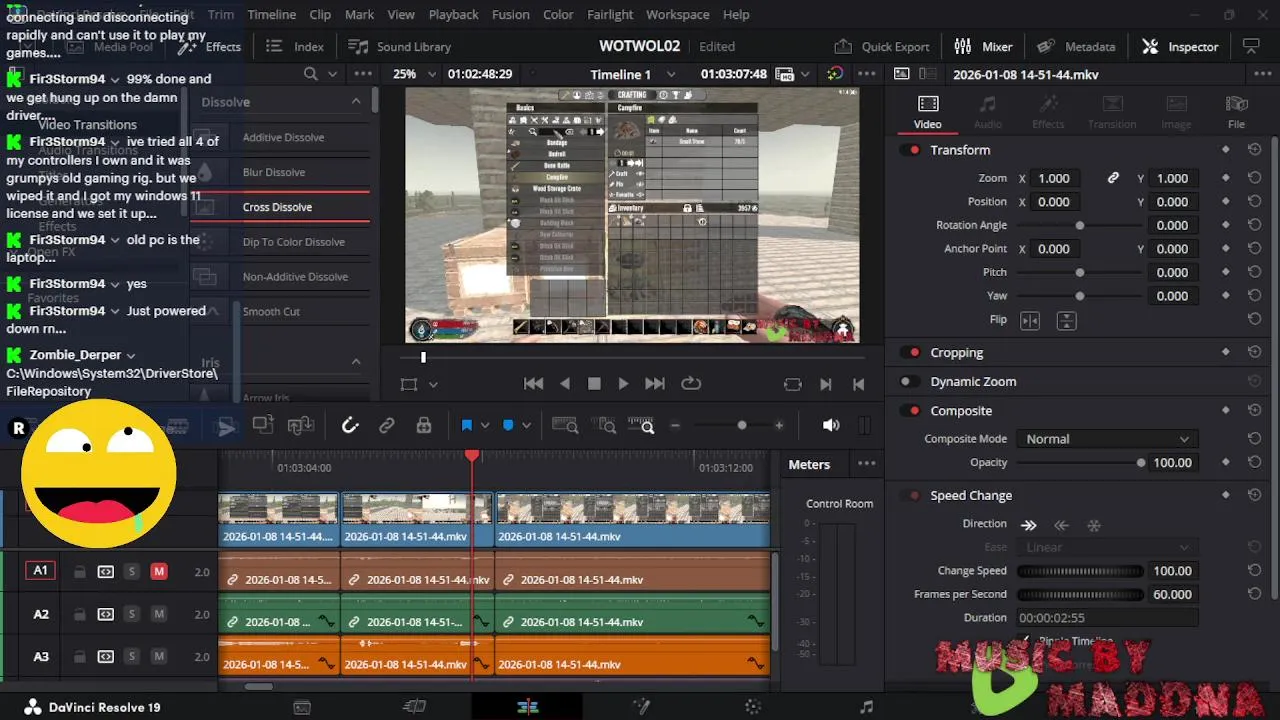
Task: Mute track A3 with M button
Action: (x=158, y=657)
